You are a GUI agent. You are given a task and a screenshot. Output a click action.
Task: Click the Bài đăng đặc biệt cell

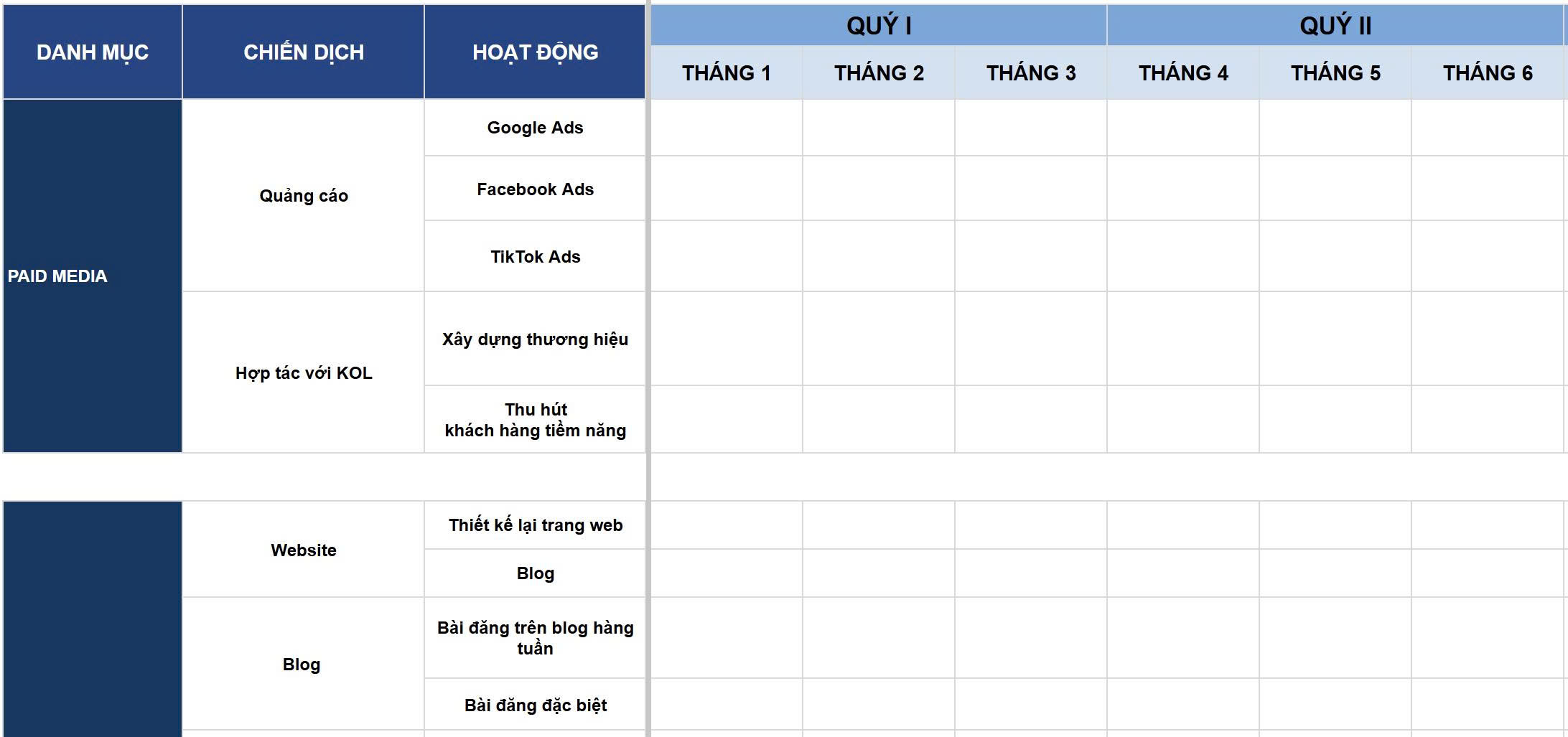pos(535,705)
